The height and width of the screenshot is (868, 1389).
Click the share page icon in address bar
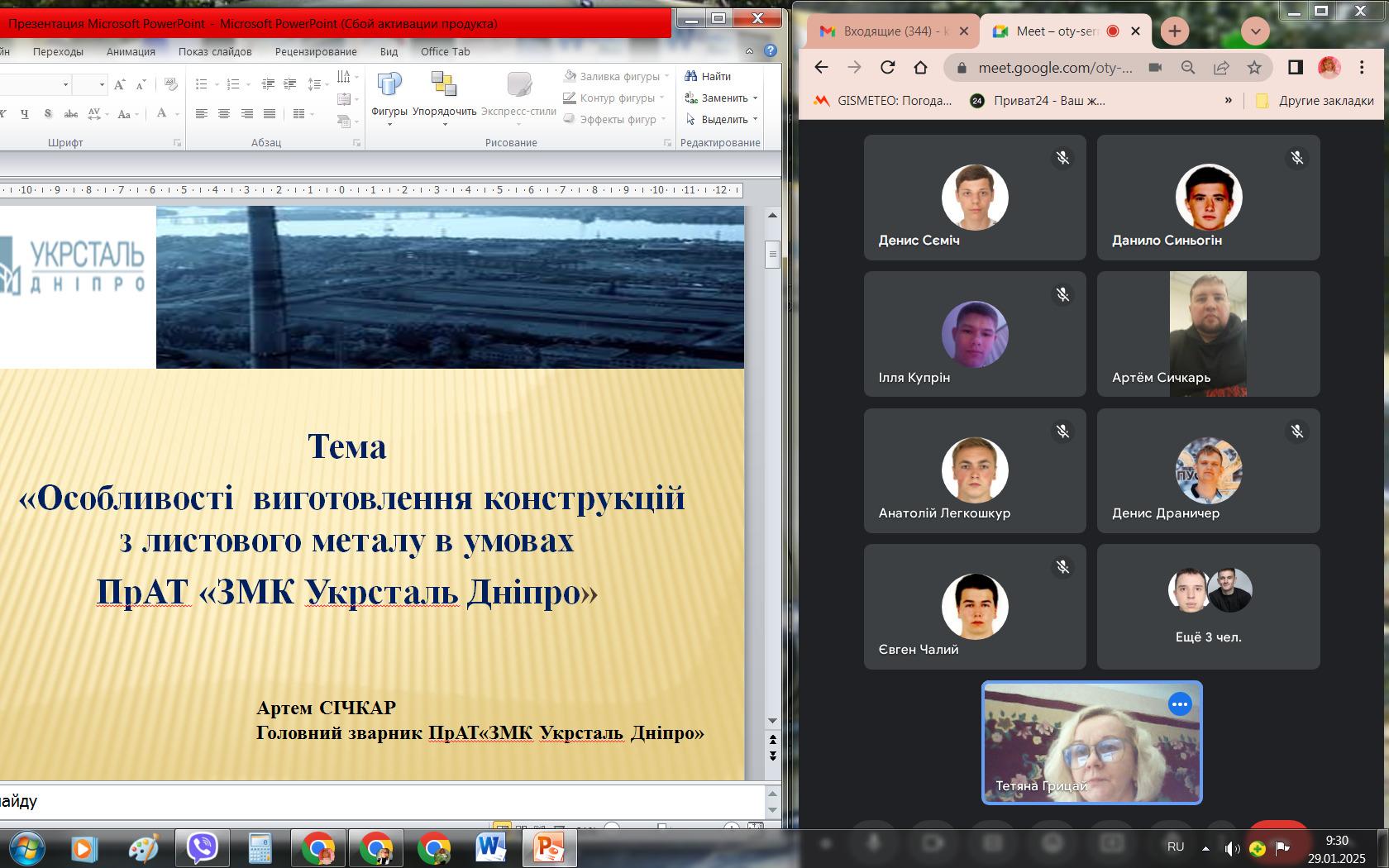(1221, 68)
